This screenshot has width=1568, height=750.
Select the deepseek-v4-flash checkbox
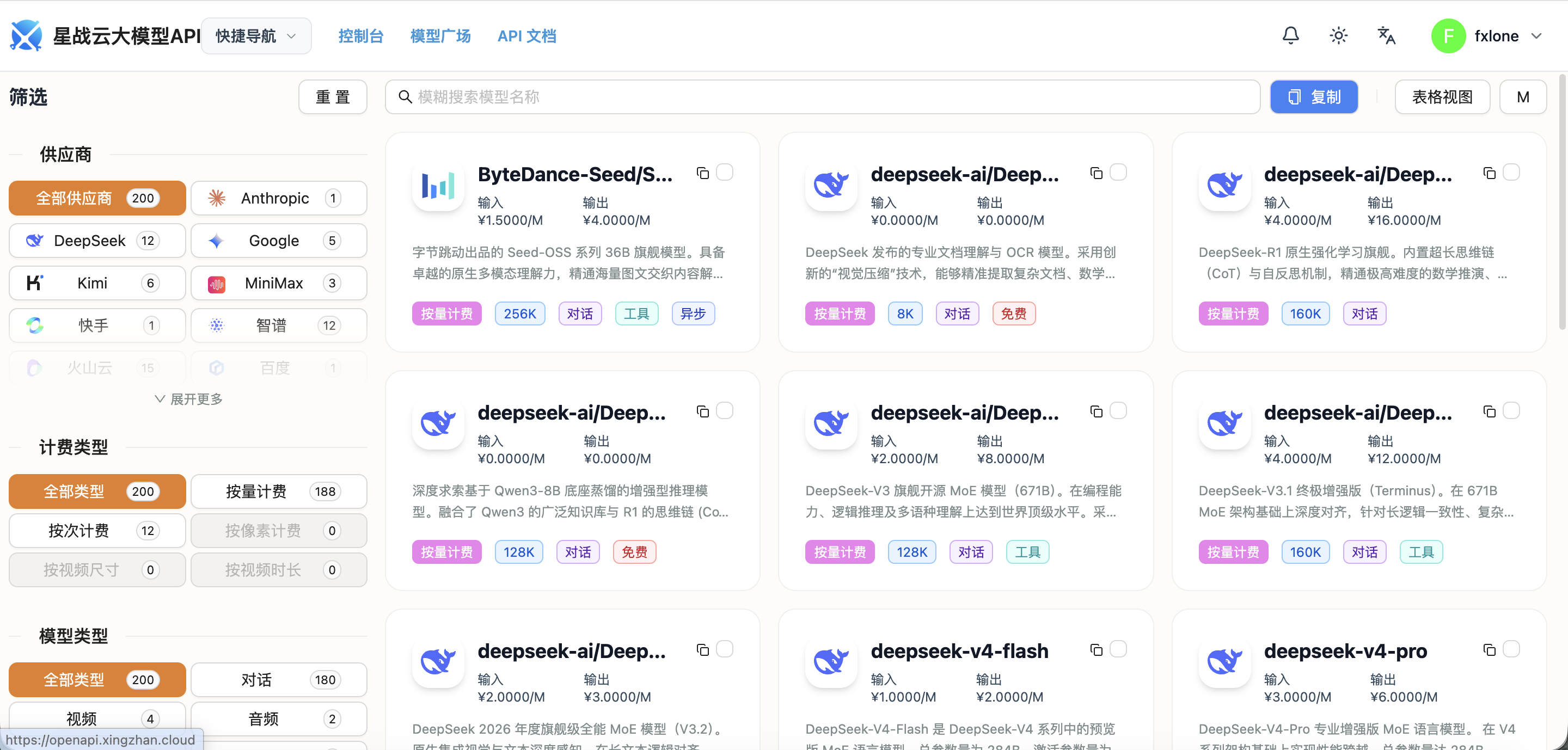(1118, 649)
